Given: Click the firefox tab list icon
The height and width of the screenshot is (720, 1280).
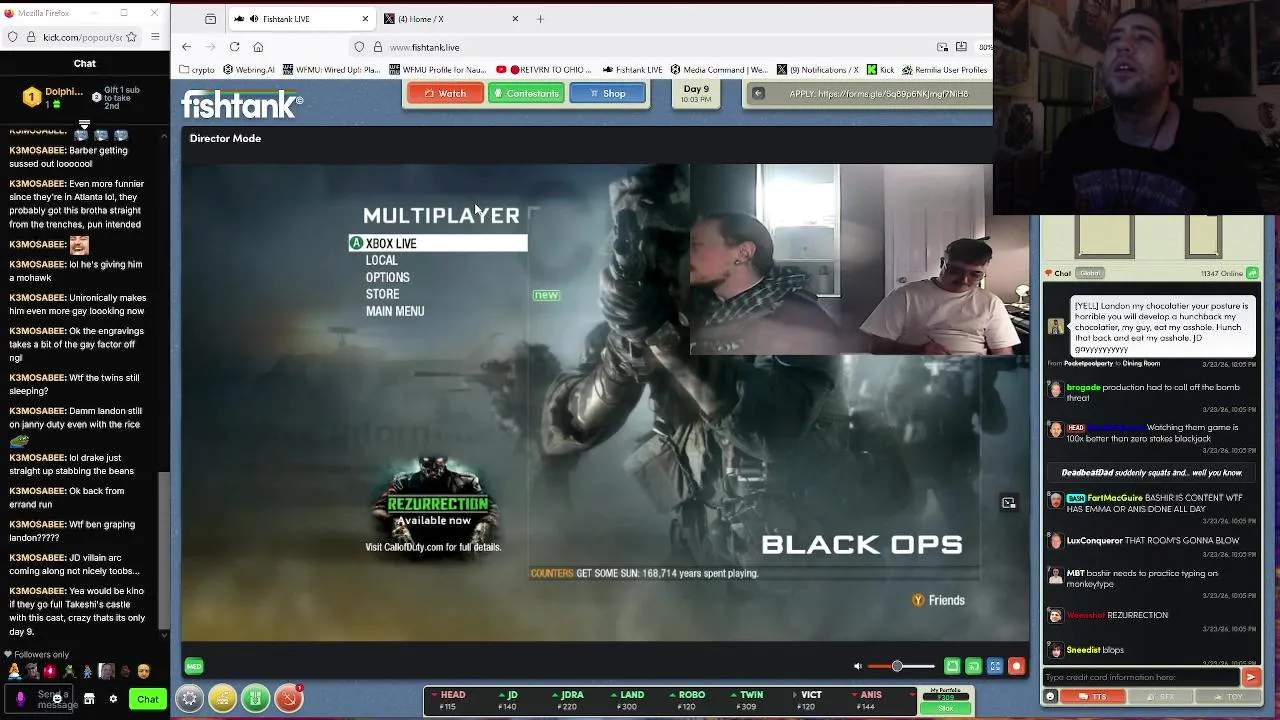Looking at the screenshot, I should click(x=210, y=19).
